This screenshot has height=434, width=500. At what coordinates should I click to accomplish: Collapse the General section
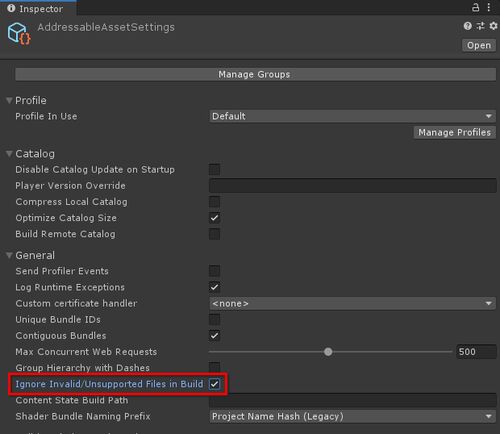[x=9, y=255]
